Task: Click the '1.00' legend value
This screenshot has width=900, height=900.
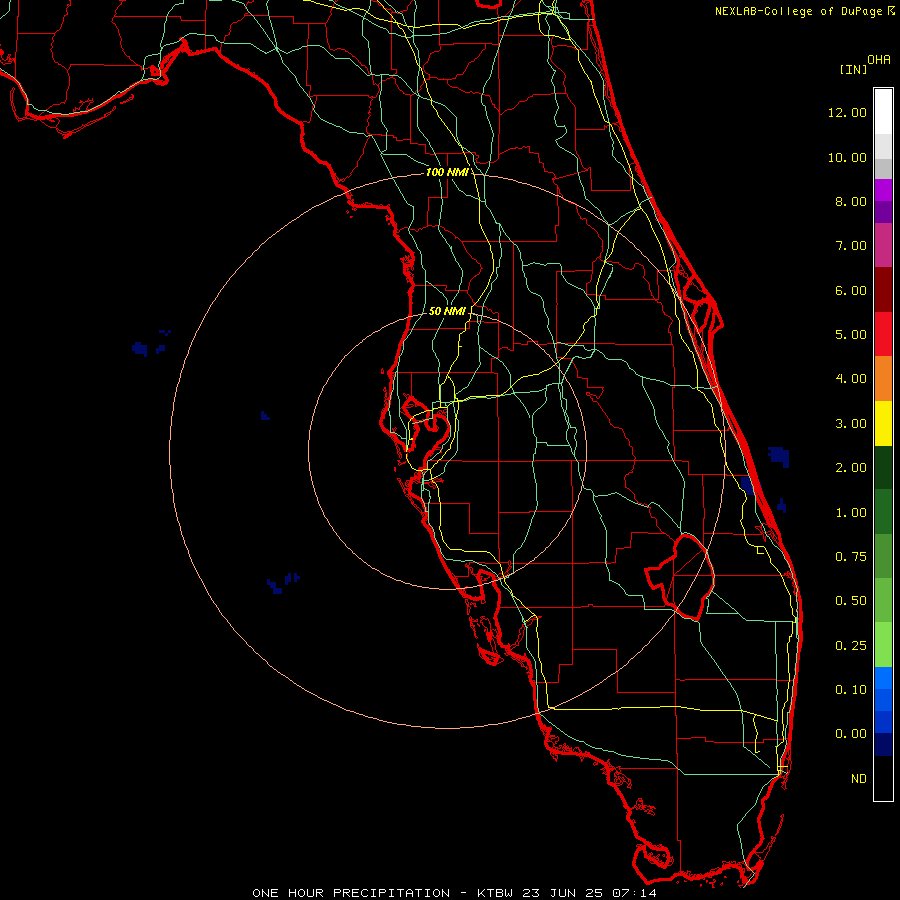Action: pyautogui.click(x=851, y=513)
